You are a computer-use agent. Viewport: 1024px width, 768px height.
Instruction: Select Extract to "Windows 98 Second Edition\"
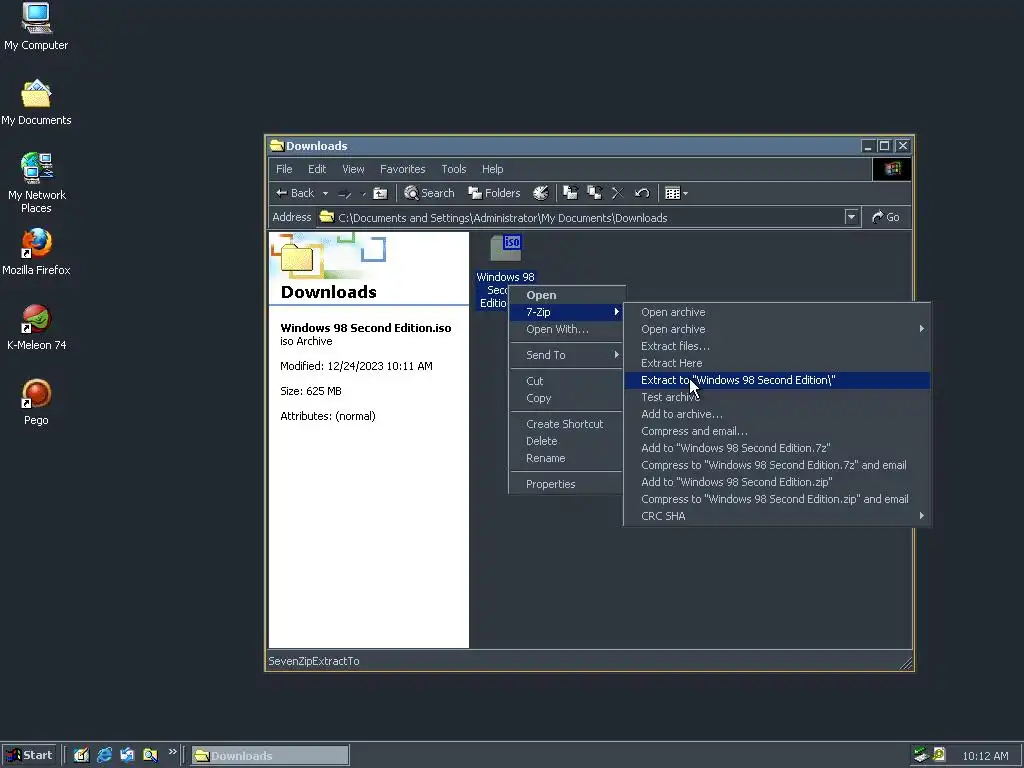[776, 380]
